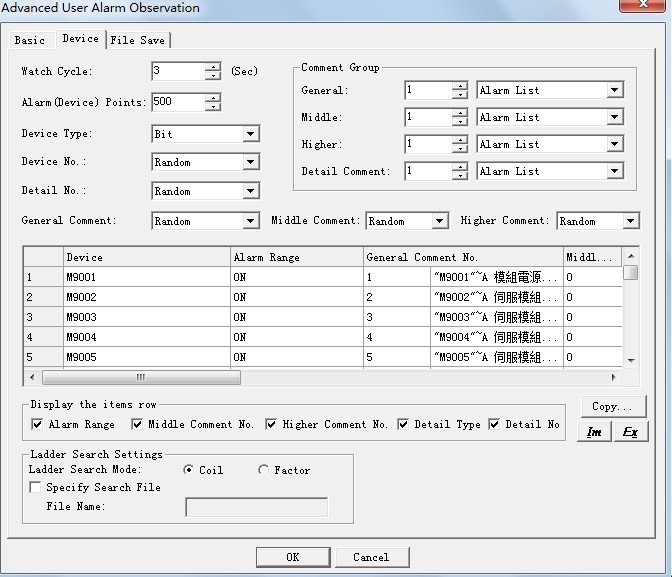Click the Copy... button

613,407
